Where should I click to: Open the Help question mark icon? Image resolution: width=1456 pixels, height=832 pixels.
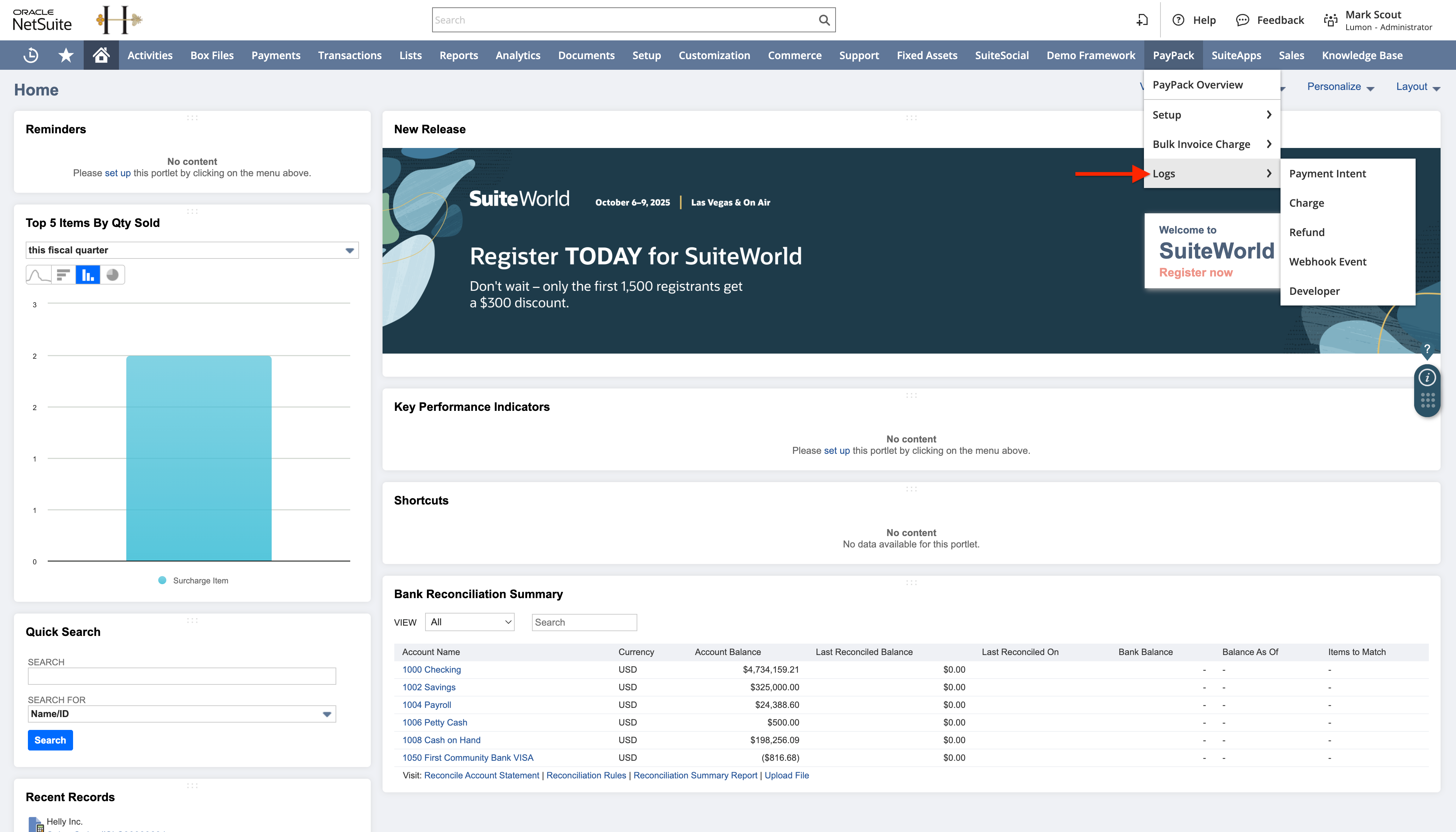(x=1178, y=20)
